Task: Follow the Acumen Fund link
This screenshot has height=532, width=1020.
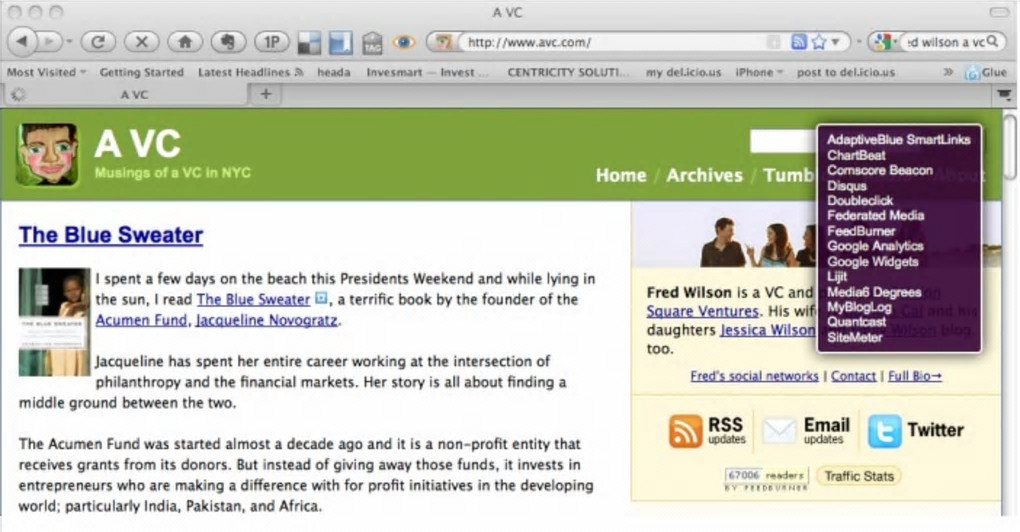Action: 141,321
